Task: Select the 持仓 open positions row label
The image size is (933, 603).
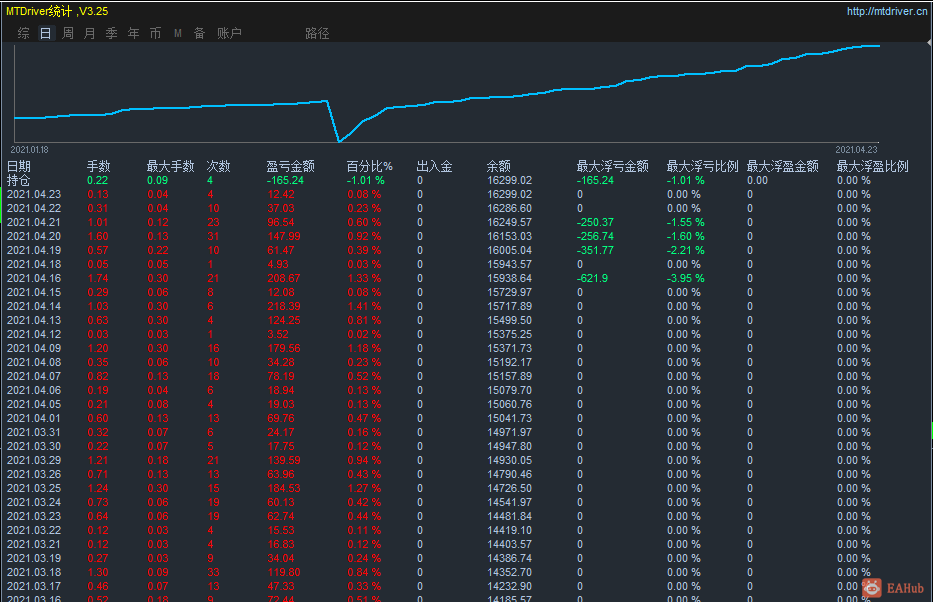Action: 18,180
